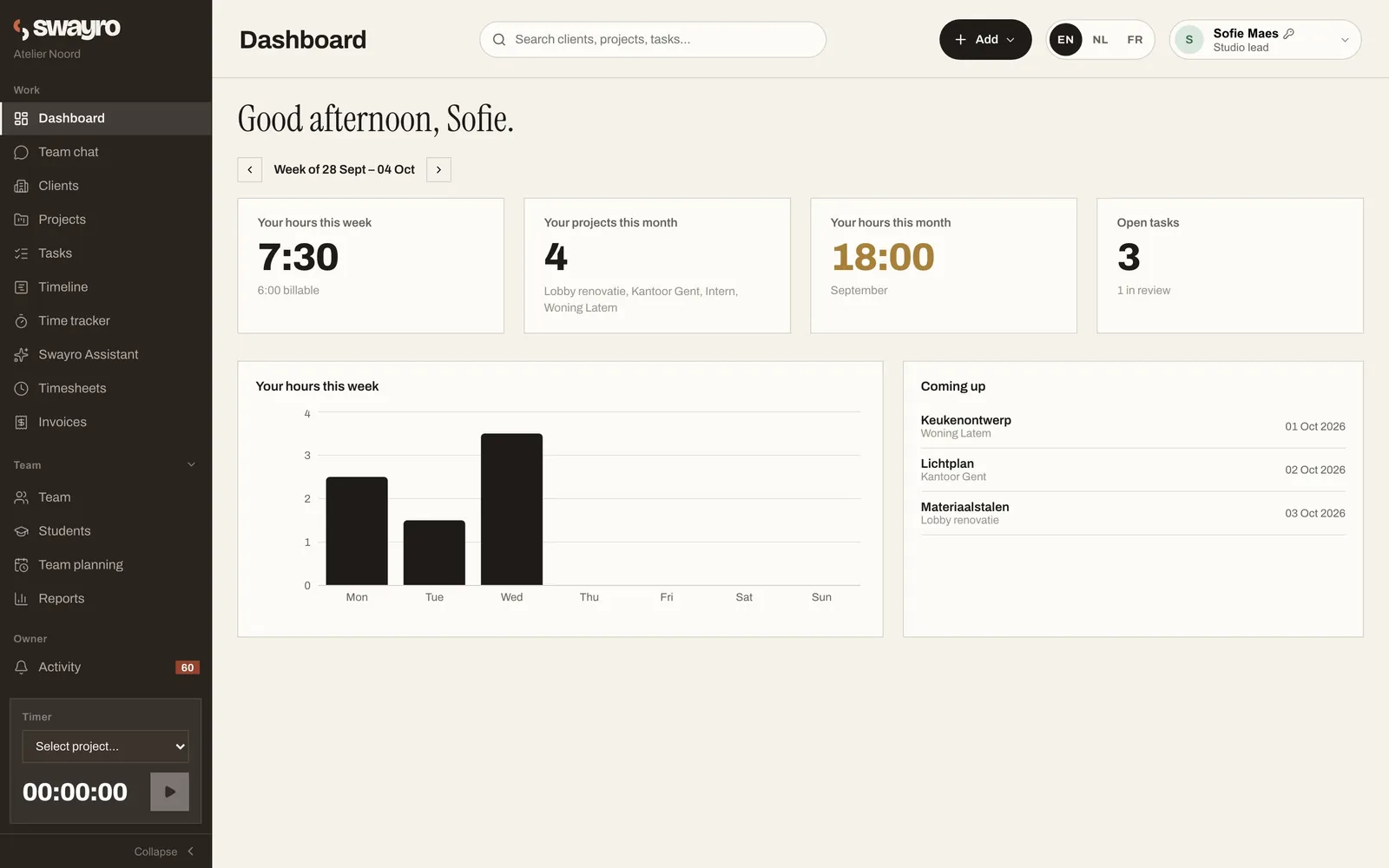
Task: Click the Team people icon
Action: 21,497
